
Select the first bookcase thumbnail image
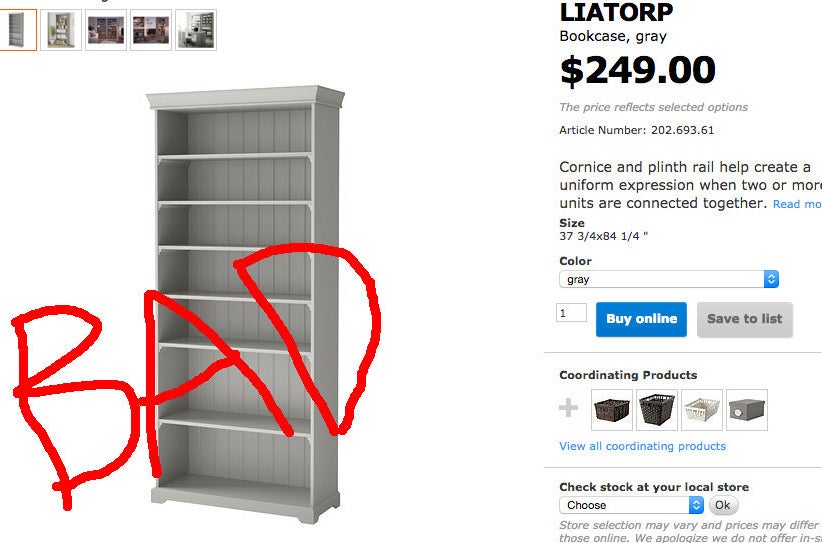tap(17, 30)
